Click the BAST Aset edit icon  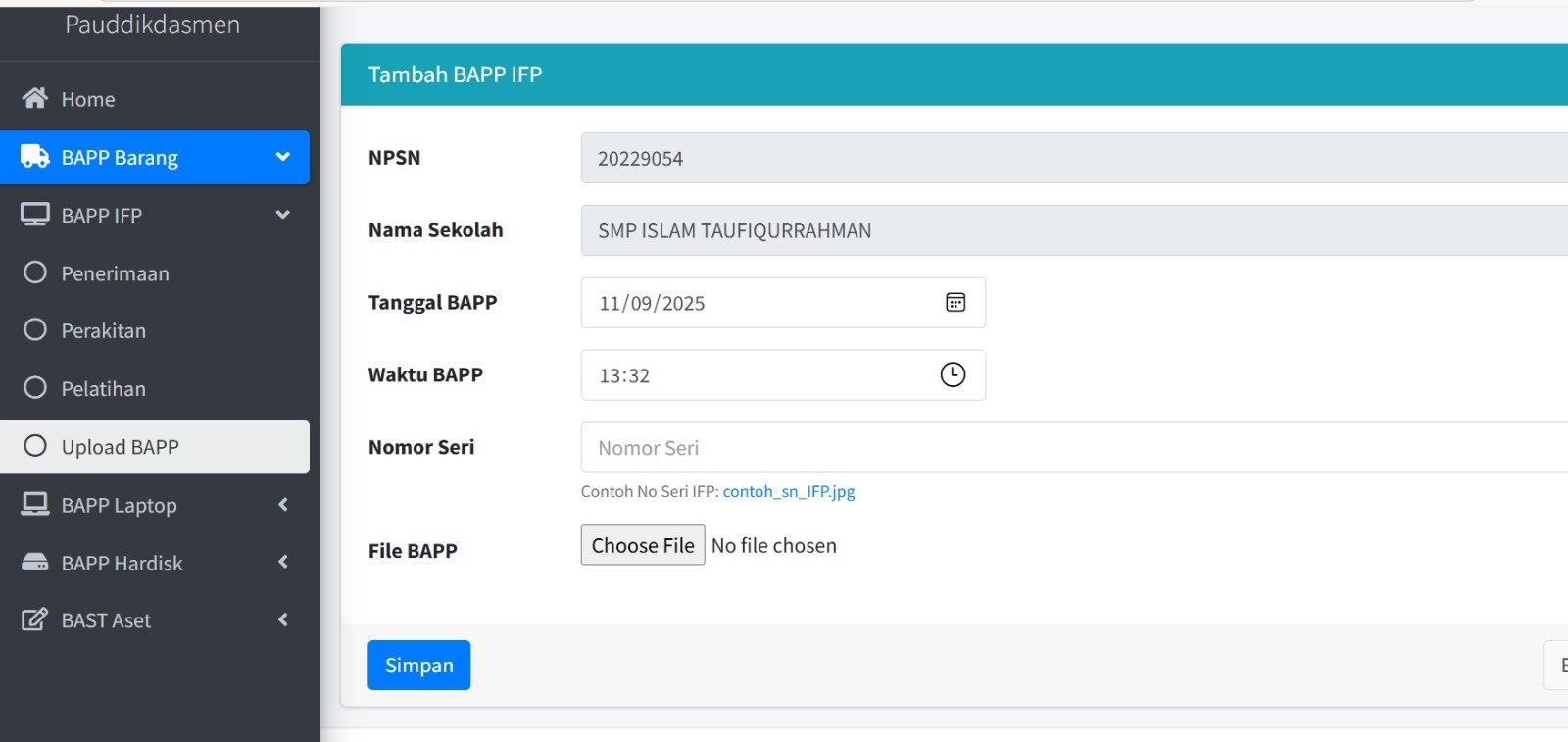click(x=35, y=619)
